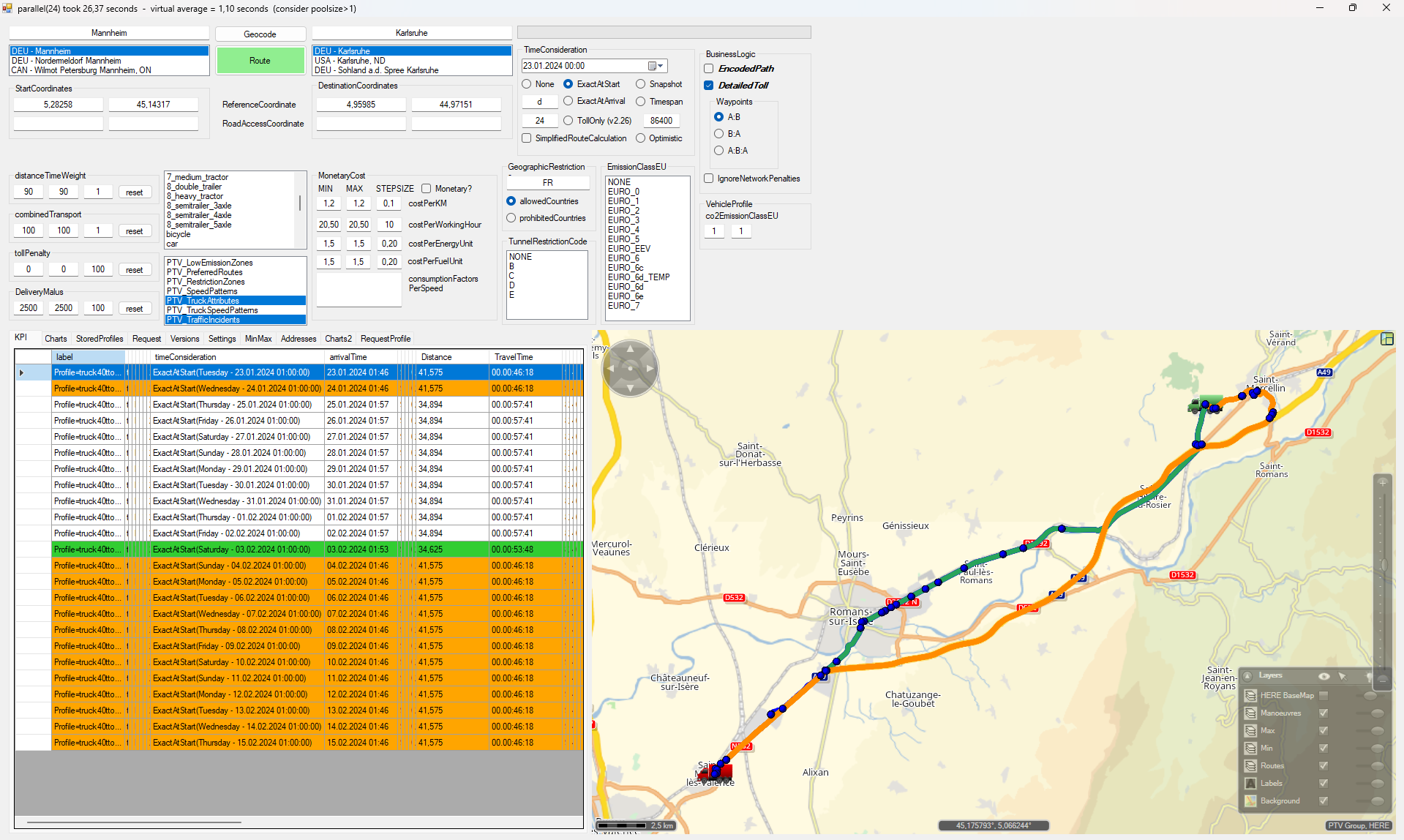The height and width of the screenshot is (840, 1404).
Task: Click the Background layer map icon
Action: point(1250,801)
